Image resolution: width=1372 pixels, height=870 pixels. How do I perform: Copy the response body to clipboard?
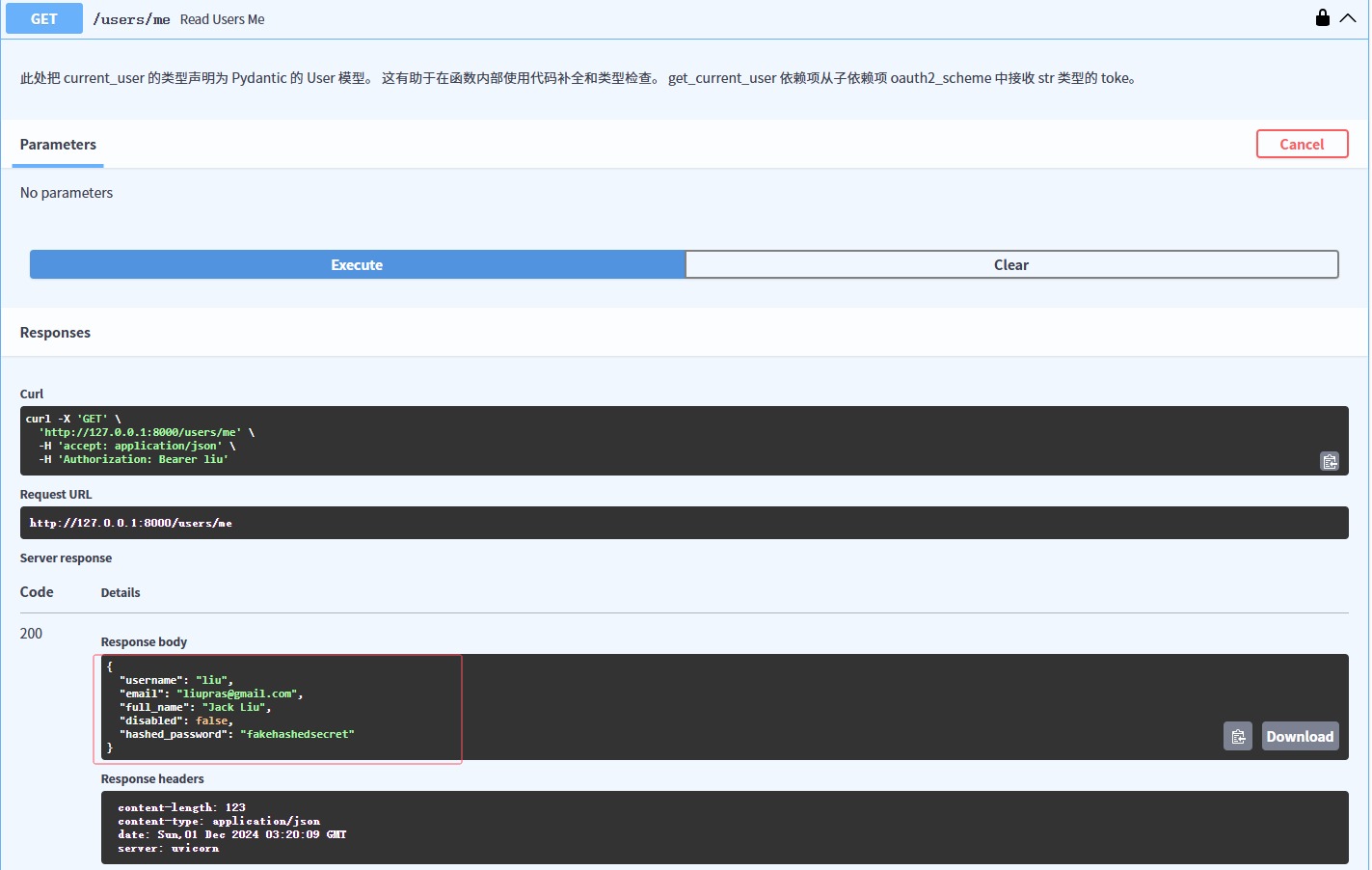pyautogui.click(x=1238, y=736)
